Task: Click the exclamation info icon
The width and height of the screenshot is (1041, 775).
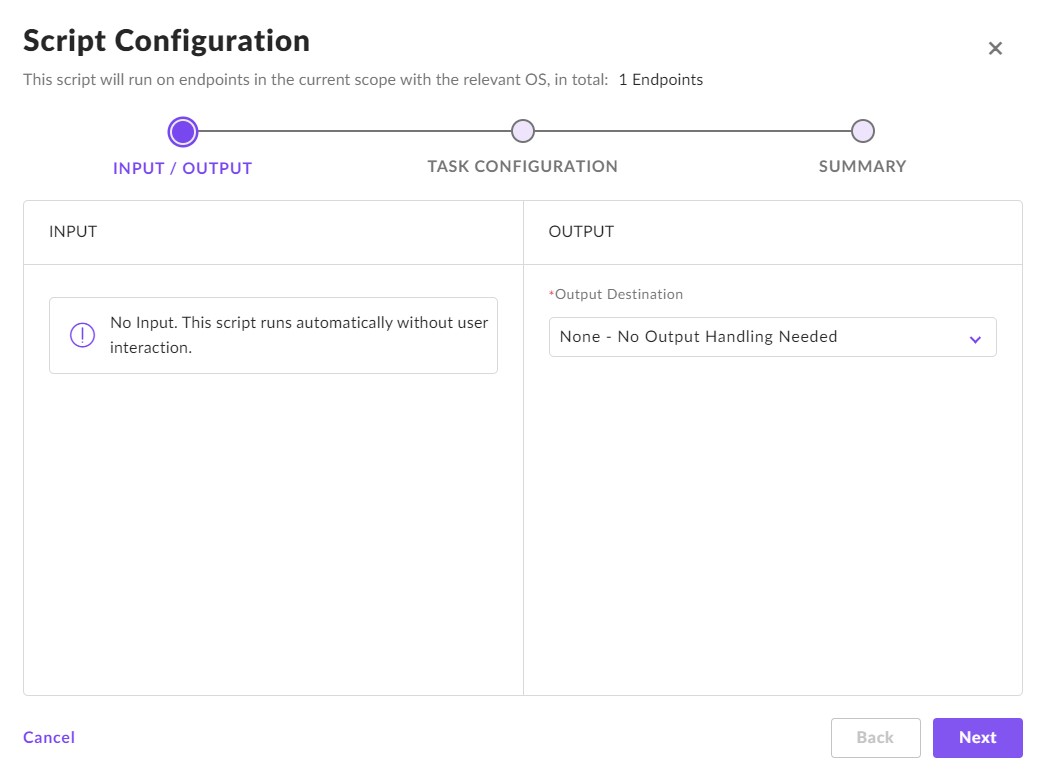Action: [82, 335]
